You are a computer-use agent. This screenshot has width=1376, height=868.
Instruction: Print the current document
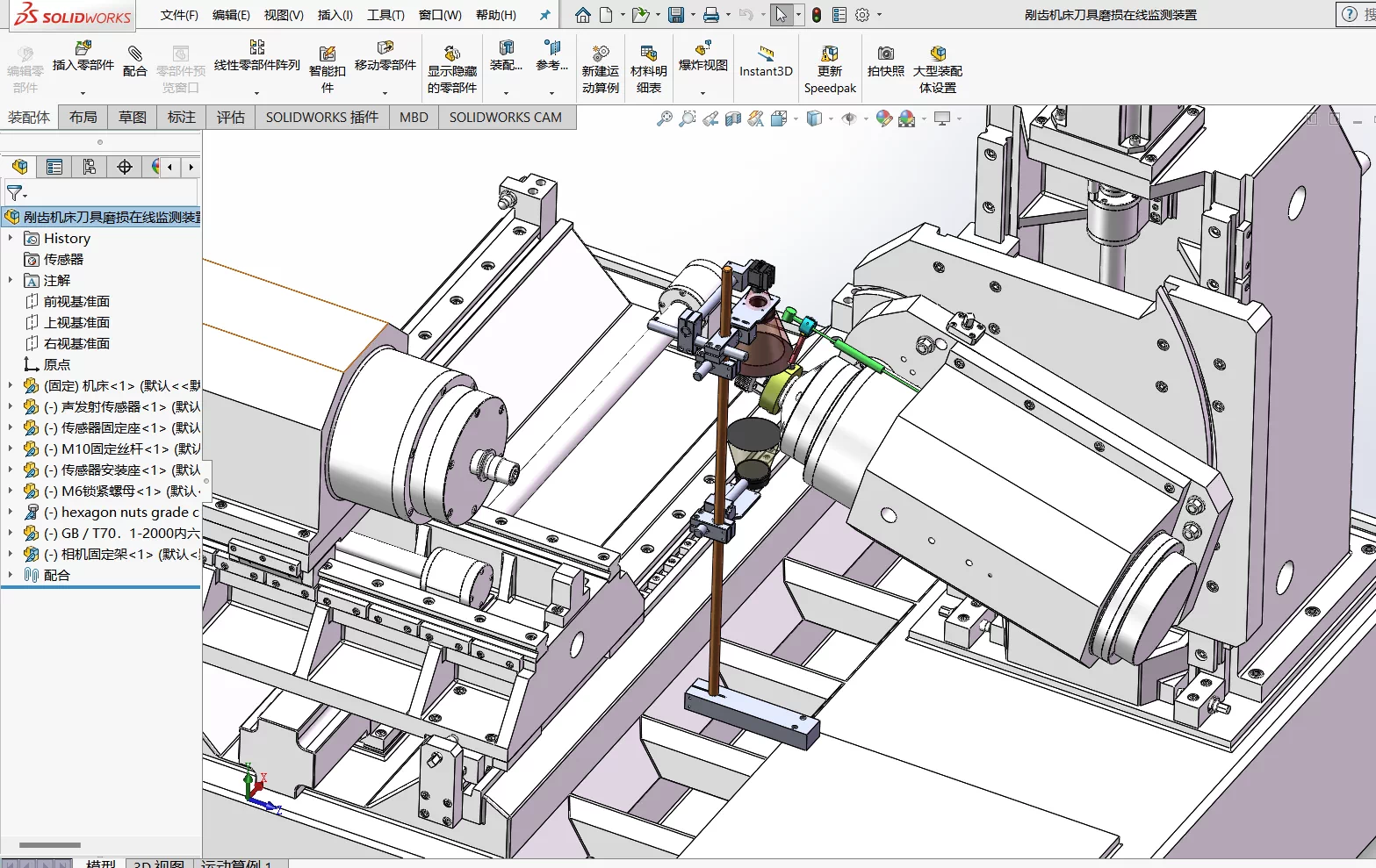(711, 15)
